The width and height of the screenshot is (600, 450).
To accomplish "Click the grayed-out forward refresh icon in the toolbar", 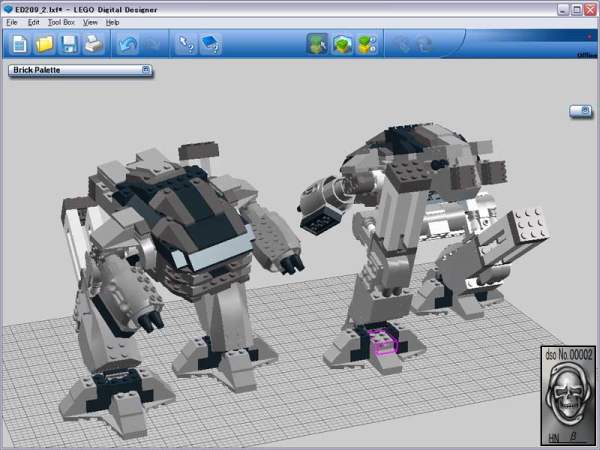I will tap(424, 44).
